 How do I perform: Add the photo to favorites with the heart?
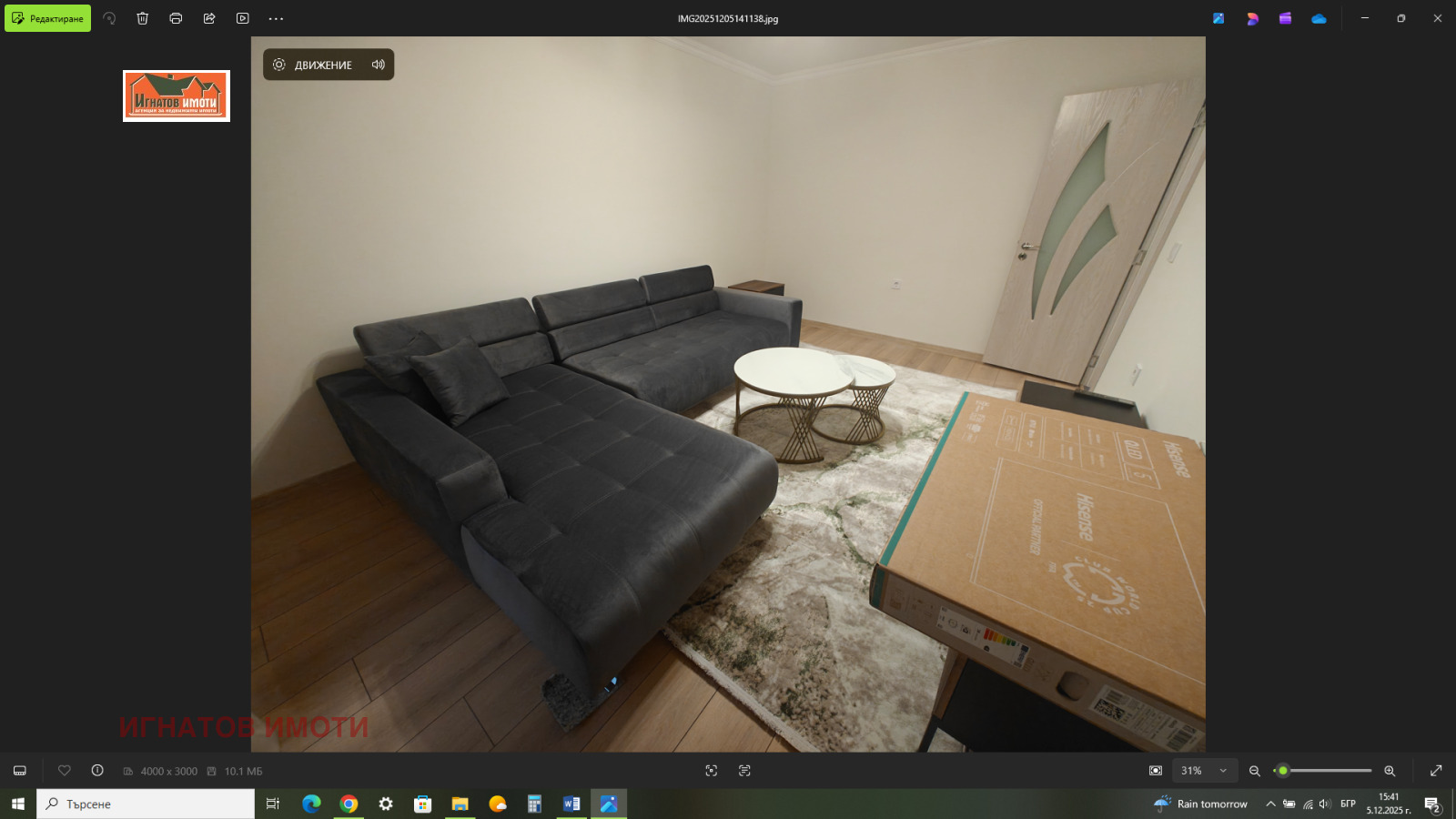click(x=65, y=771)
